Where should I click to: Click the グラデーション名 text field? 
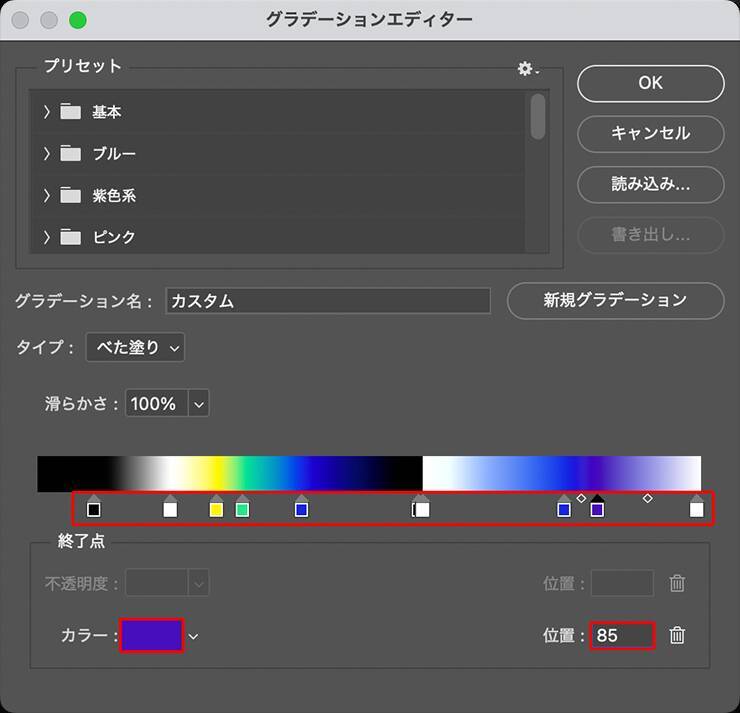pos(328,301)
